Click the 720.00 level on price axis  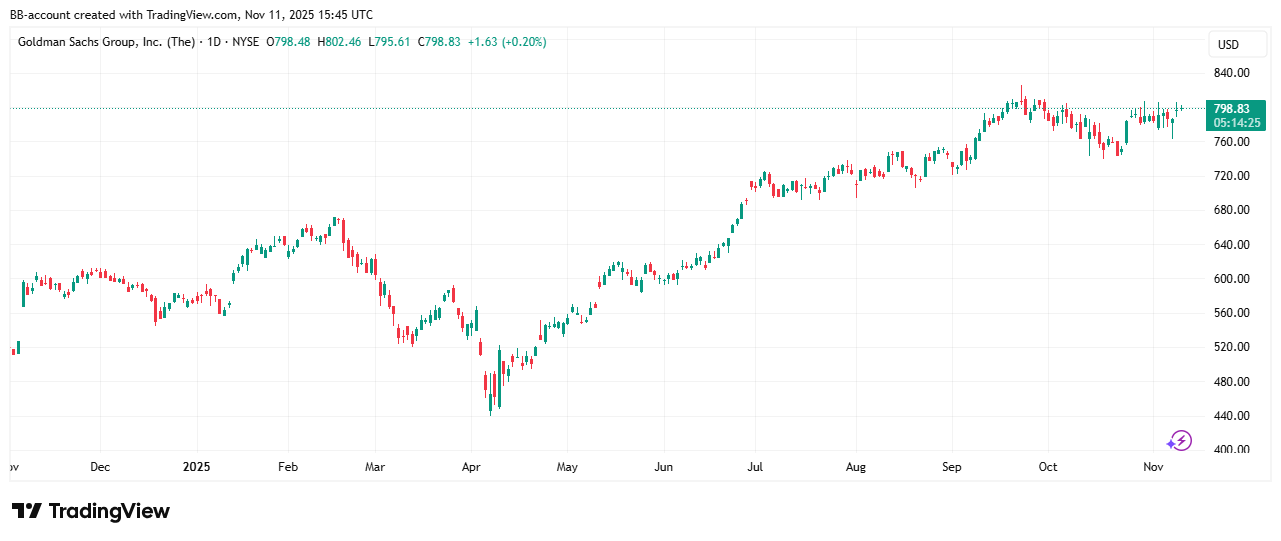pos(1229,176)
